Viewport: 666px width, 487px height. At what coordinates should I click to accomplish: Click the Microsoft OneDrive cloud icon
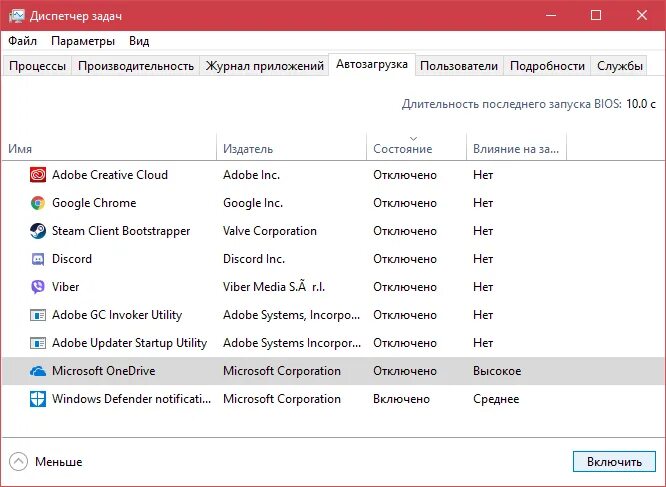pos(38,371)
